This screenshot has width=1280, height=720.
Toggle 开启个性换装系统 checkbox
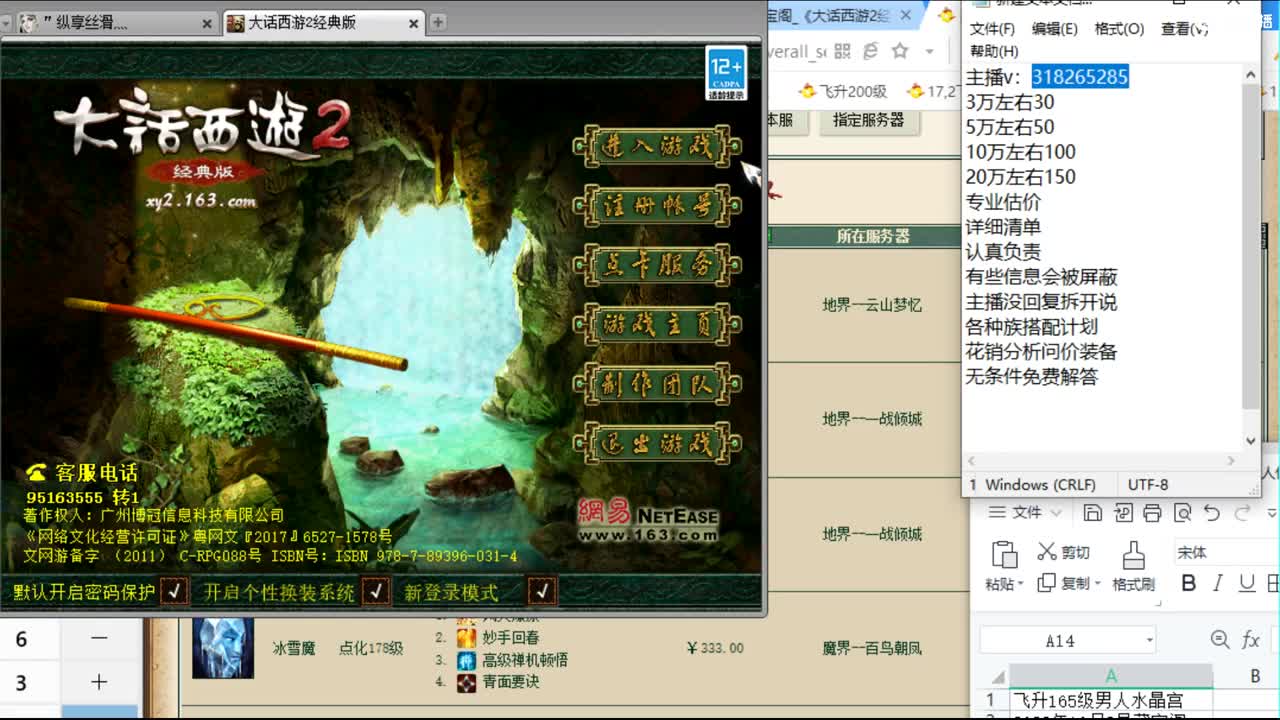tap(375, 591)
